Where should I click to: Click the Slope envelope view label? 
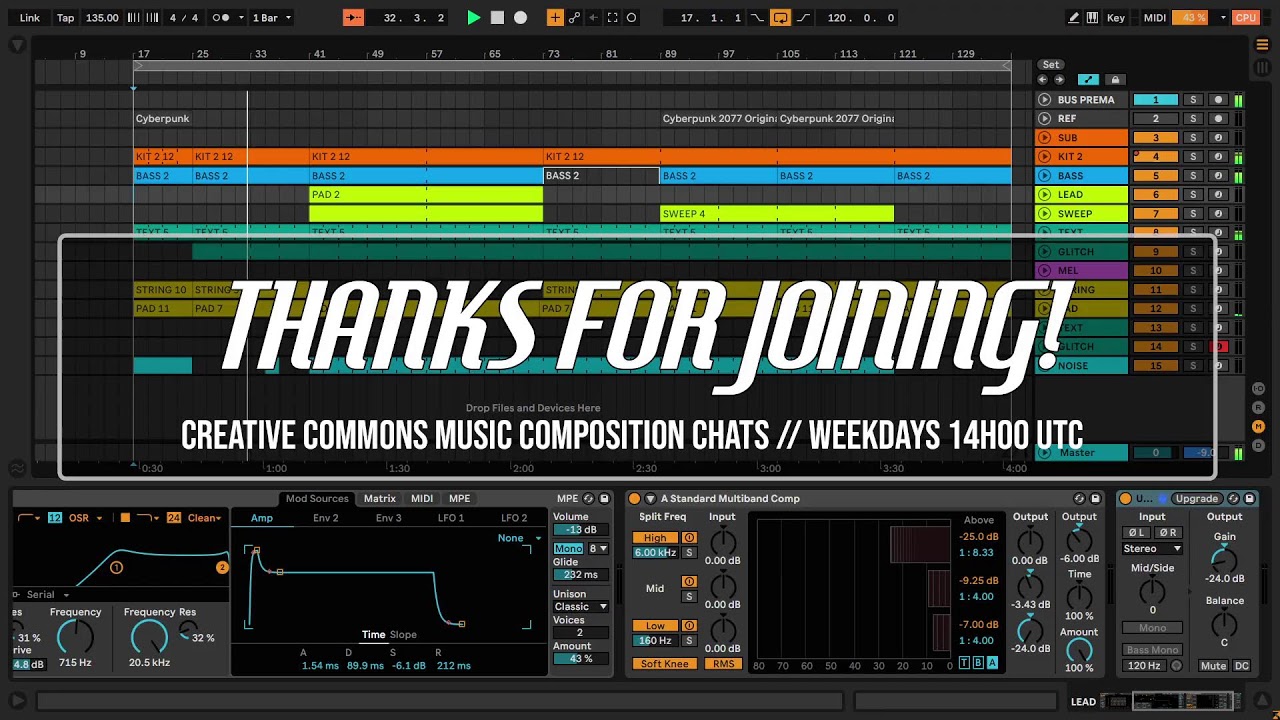click(403, 635)
